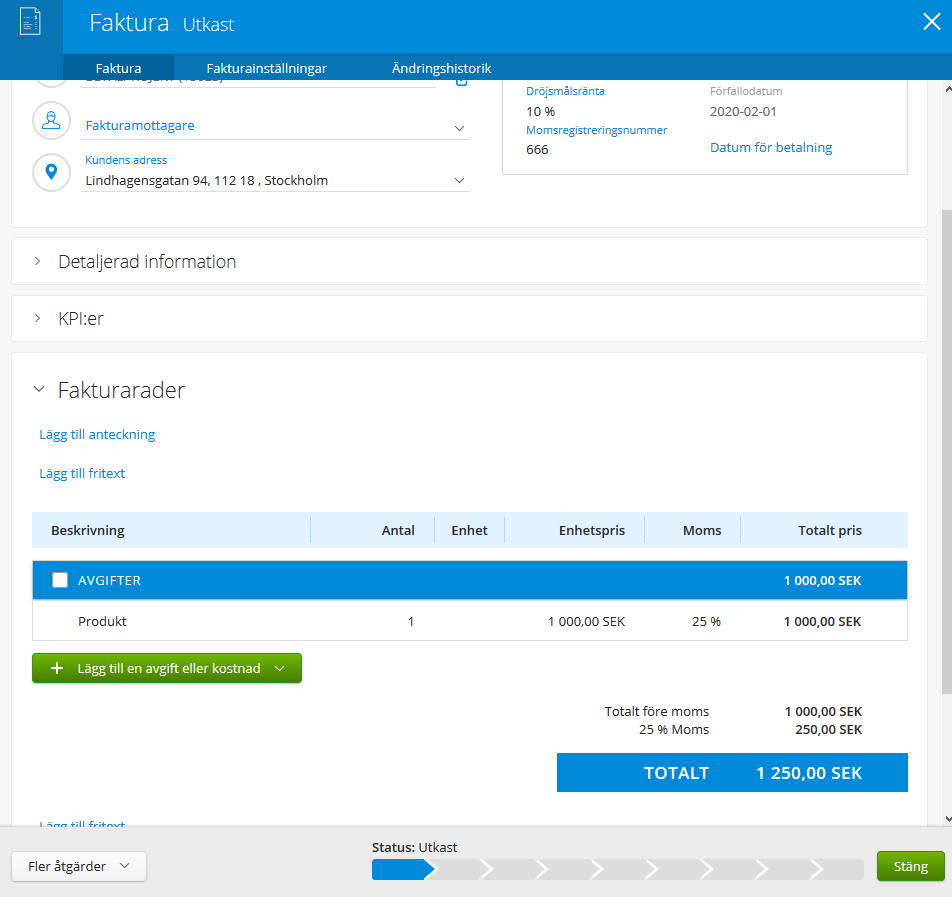Click the Kundens adress location pin icon
The image size is (952, 897).
click(51, 172)
